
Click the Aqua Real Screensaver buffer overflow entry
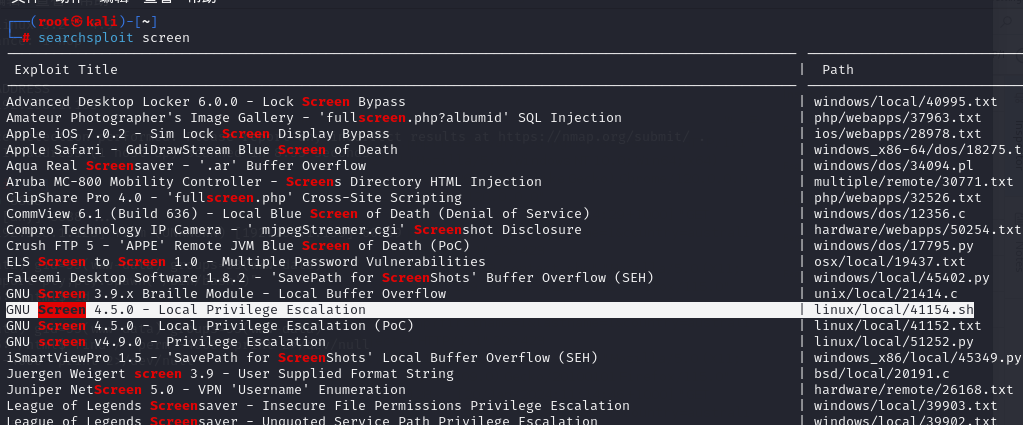(x=186, y=166)
